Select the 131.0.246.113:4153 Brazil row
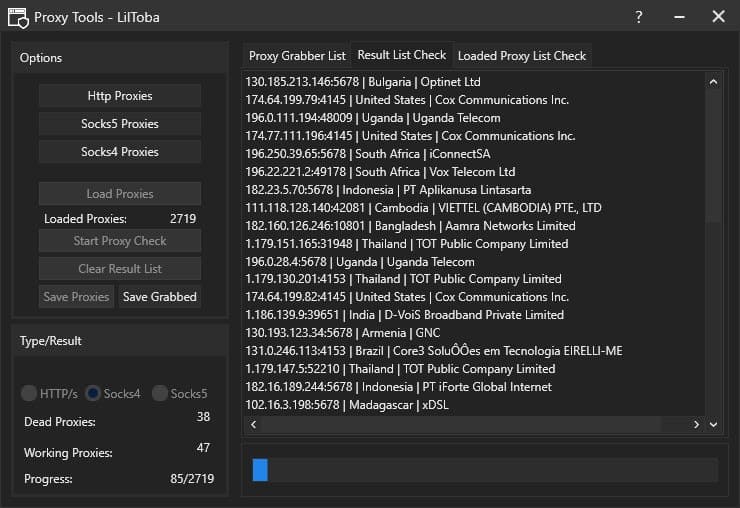The height and width of the screenshot is (508, 740). pos(474,350)
